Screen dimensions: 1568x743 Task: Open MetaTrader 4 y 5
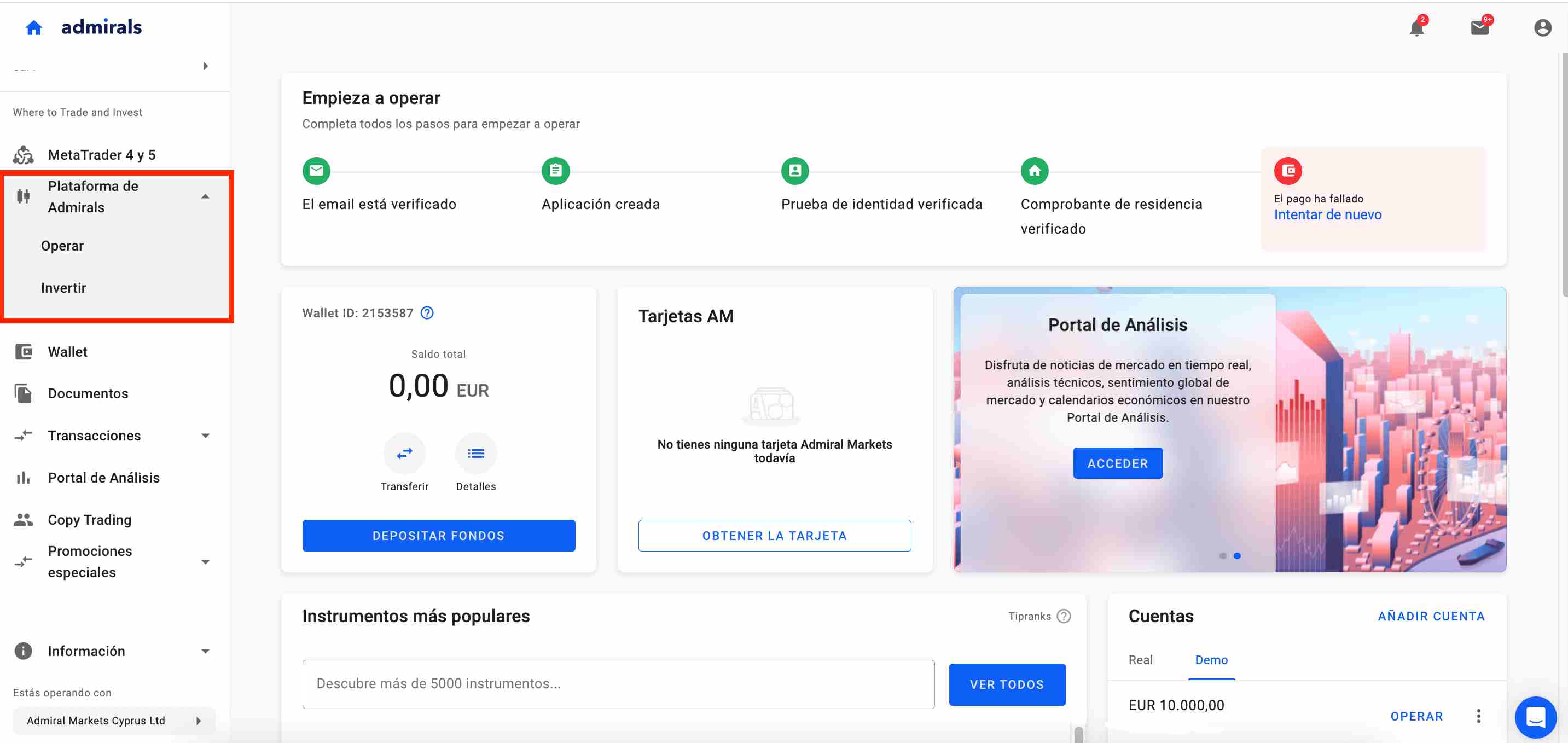point(102,155)
